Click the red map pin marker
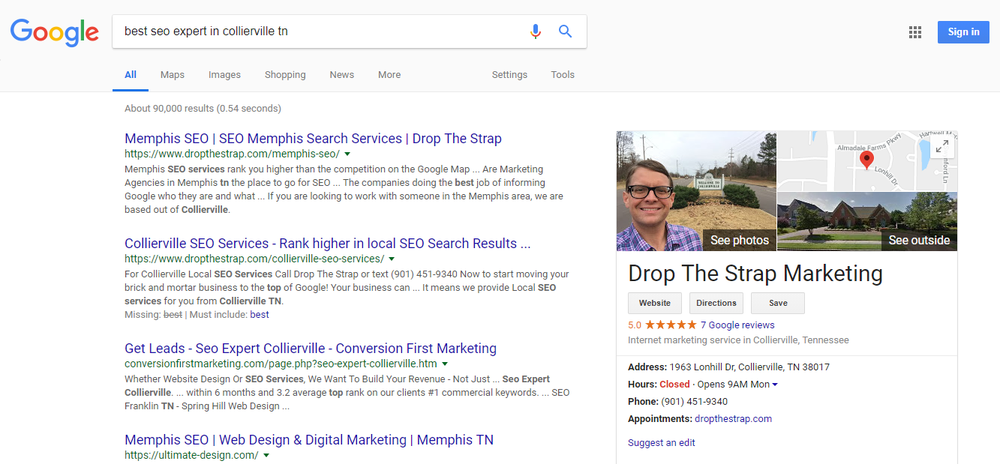The image size is (1000, 464). 866,159
